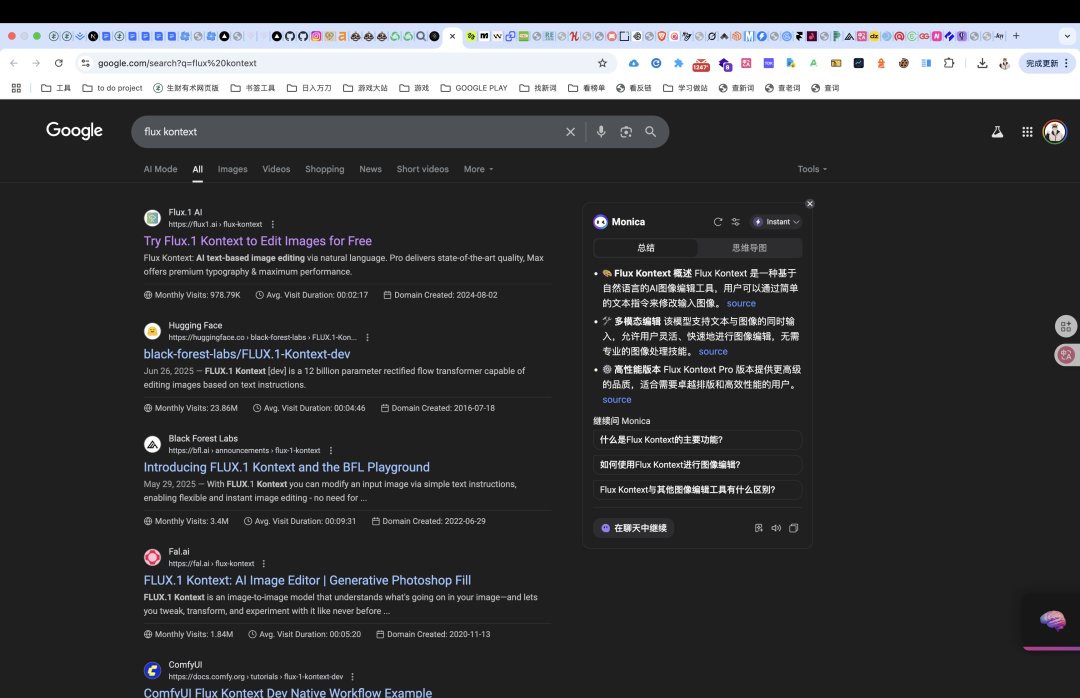The image size is (1080, 698).
Task: Switch to News tab
Action: (370, 169)
